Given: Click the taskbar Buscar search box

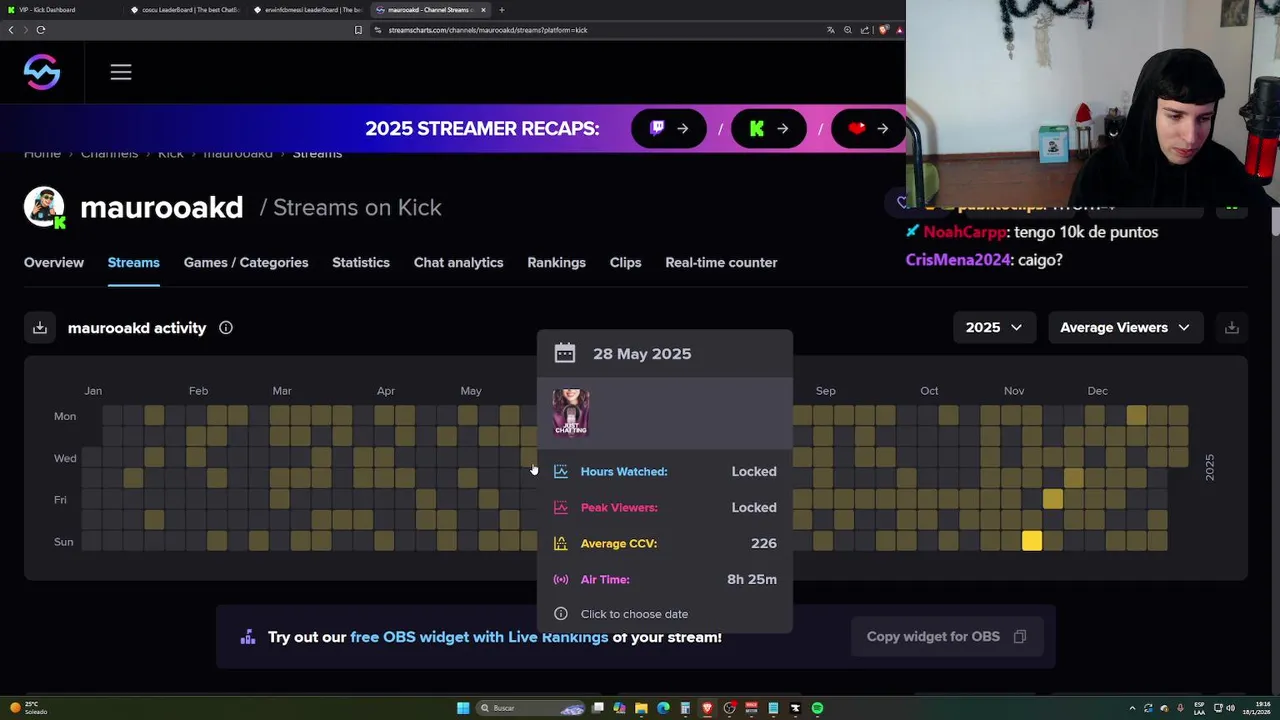Looking at the screenshot, I should point(530,708).
